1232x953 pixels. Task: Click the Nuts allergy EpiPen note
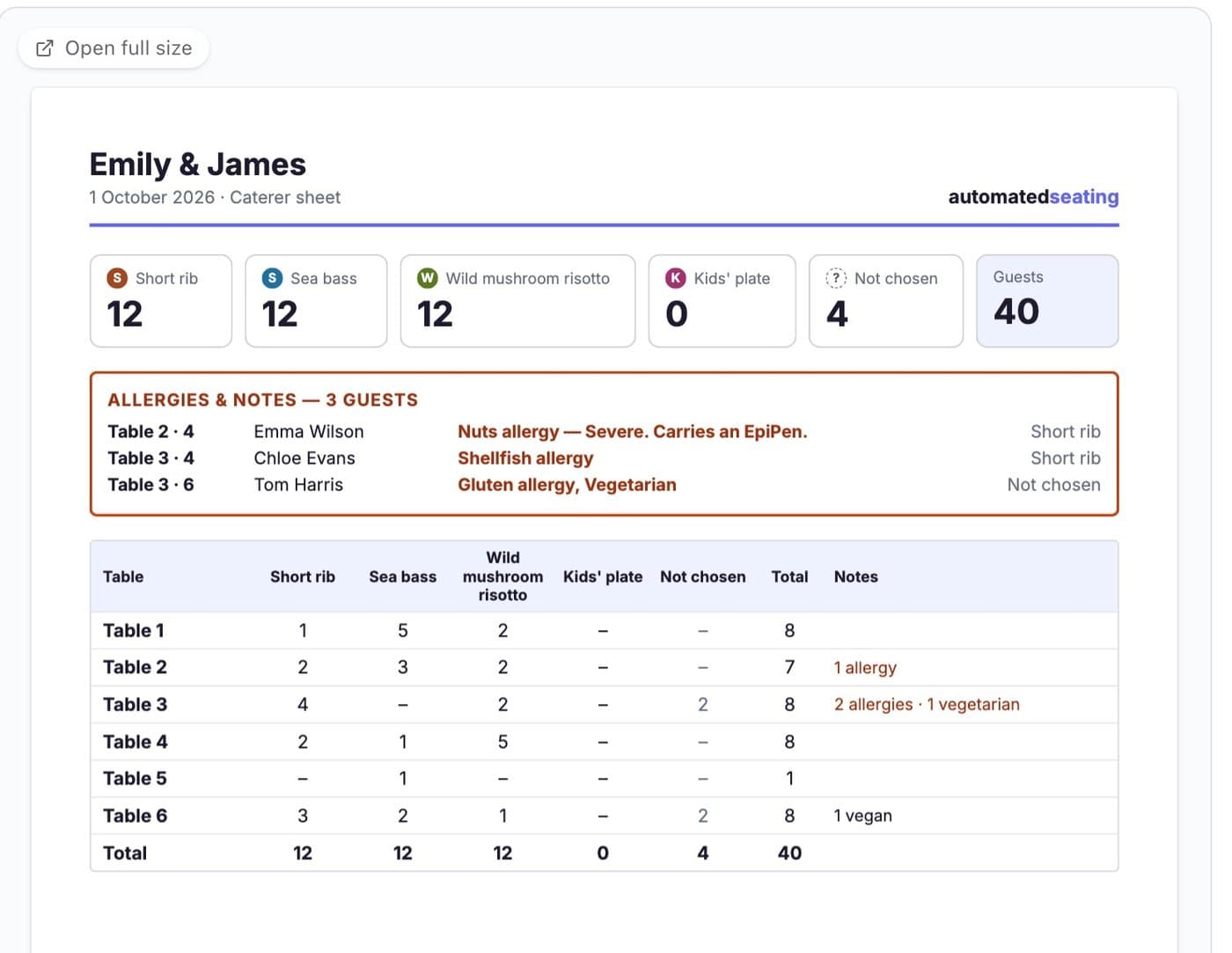[633, 432]
